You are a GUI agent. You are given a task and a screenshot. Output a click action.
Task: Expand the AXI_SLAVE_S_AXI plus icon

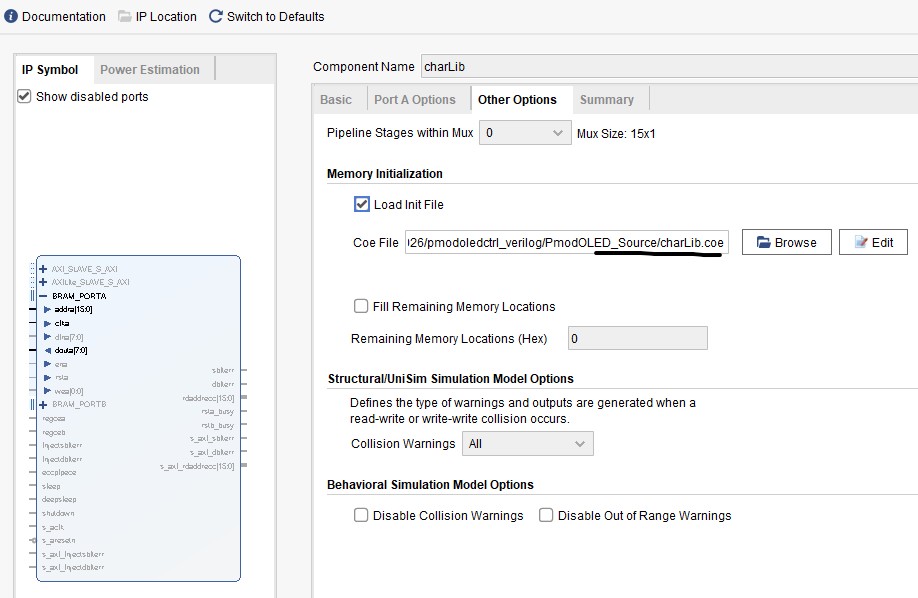tap(43, 269)
